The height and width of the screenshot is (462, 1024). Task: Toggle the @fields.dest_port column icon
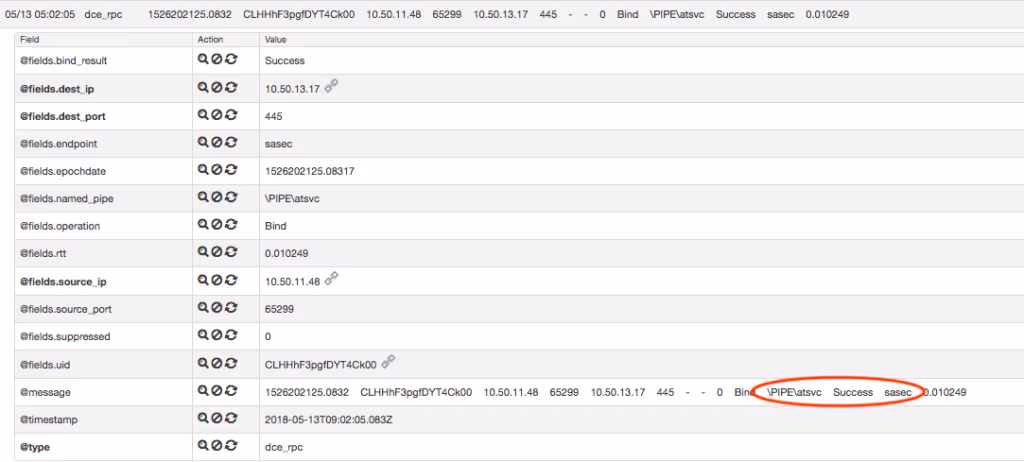point(231,114)
